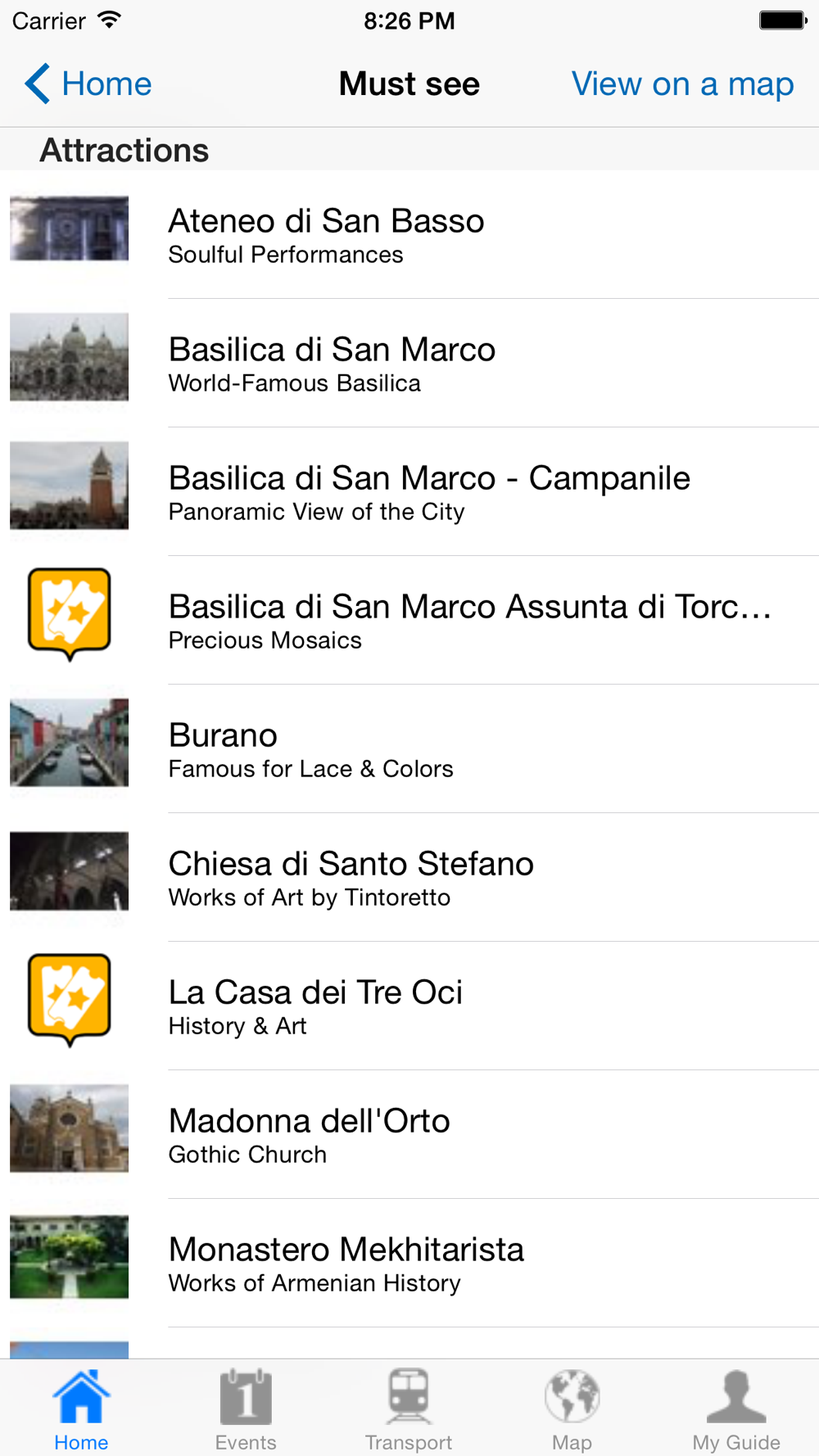Tap the back chevron arrow icon
The width and height of the screenshot is (819, 1456).
point(38,84)
